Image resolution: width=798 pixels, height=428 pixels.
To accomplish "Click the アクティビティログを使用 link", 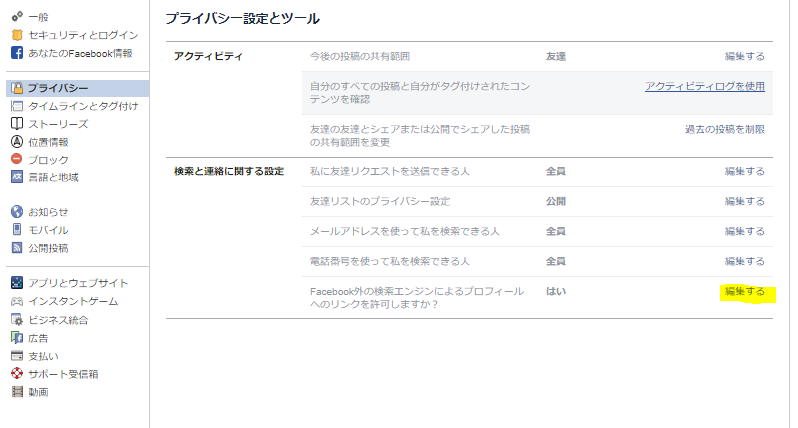I will coord(705,87).
